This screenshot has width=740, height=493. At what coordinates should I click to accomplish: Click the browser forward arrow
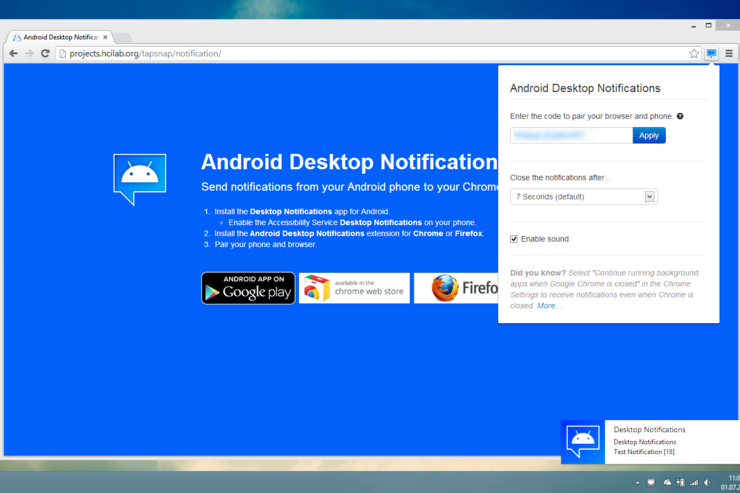[29, 54]
